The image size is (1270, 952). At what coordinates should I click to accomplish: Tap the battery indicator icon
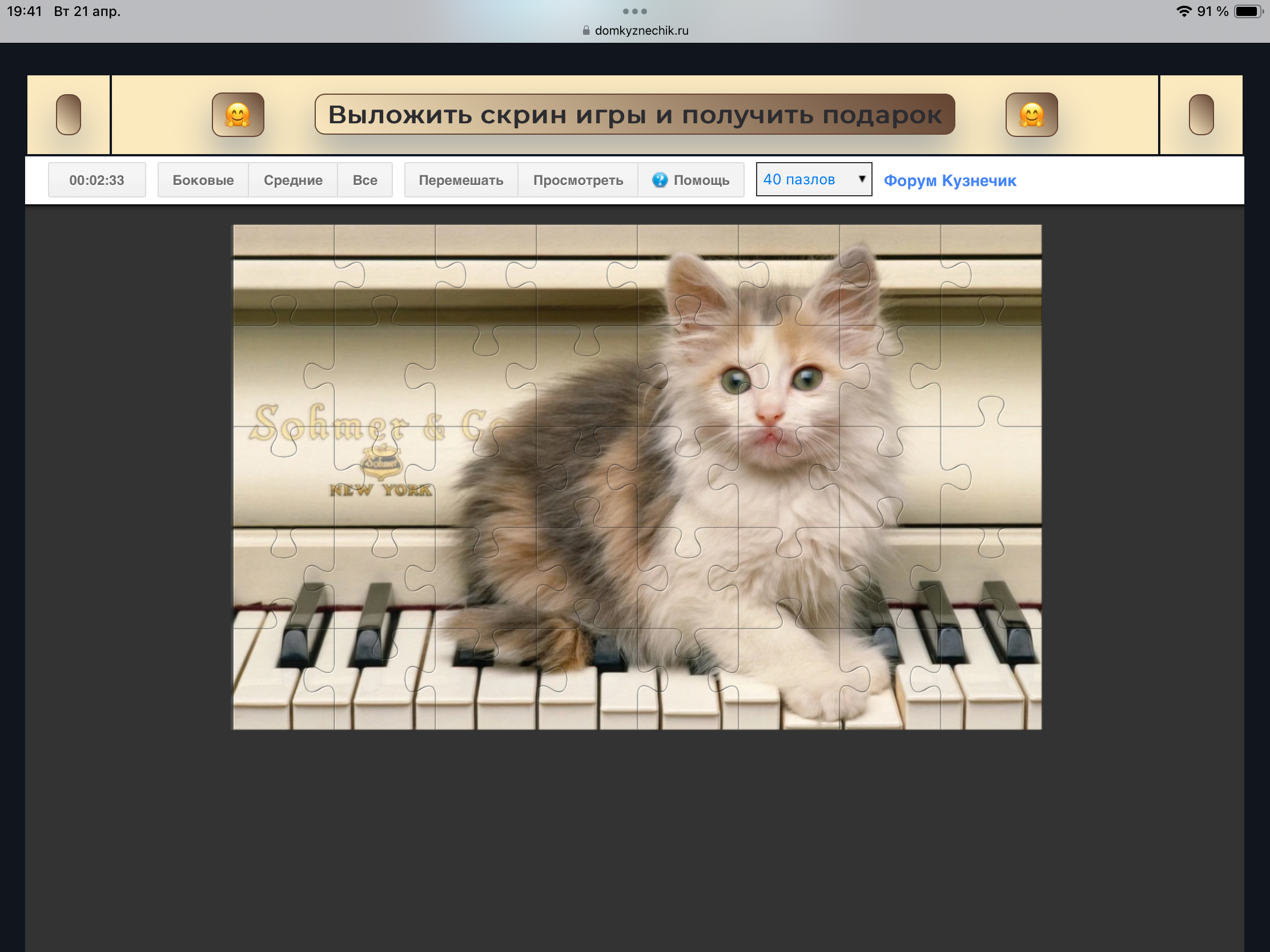pyautogui.click(x=1247, y=11)
